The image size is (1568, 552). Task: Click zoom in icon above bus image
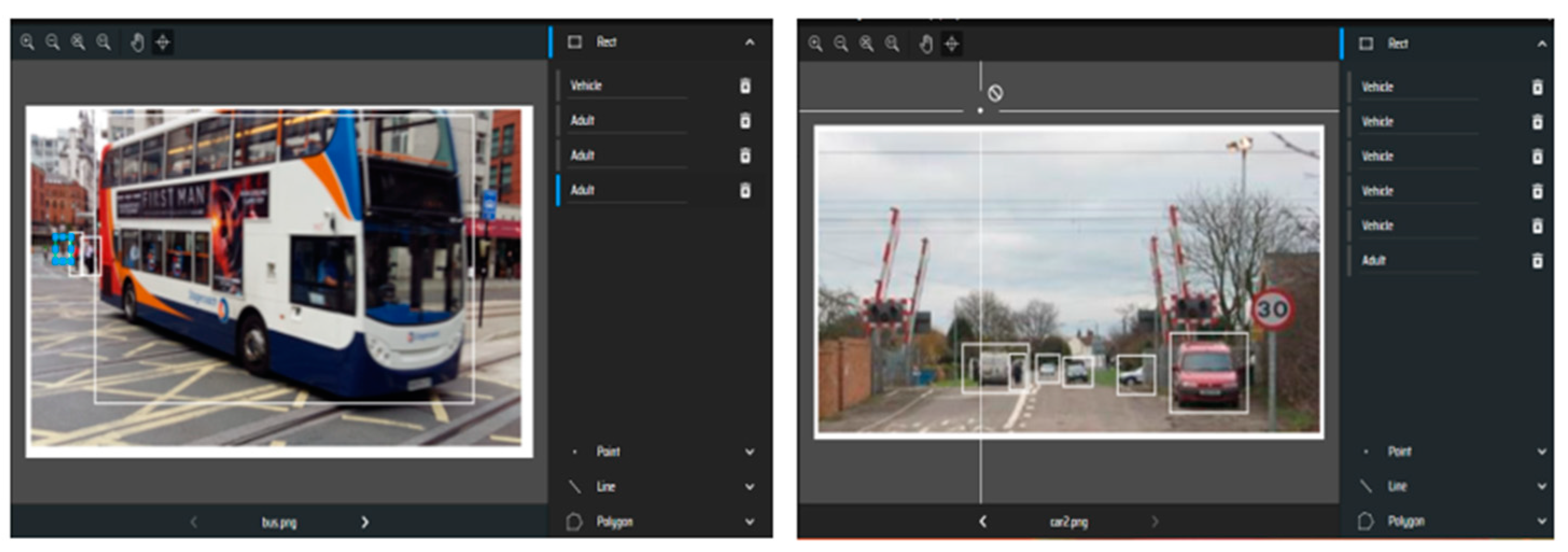(x=27, y=42)
